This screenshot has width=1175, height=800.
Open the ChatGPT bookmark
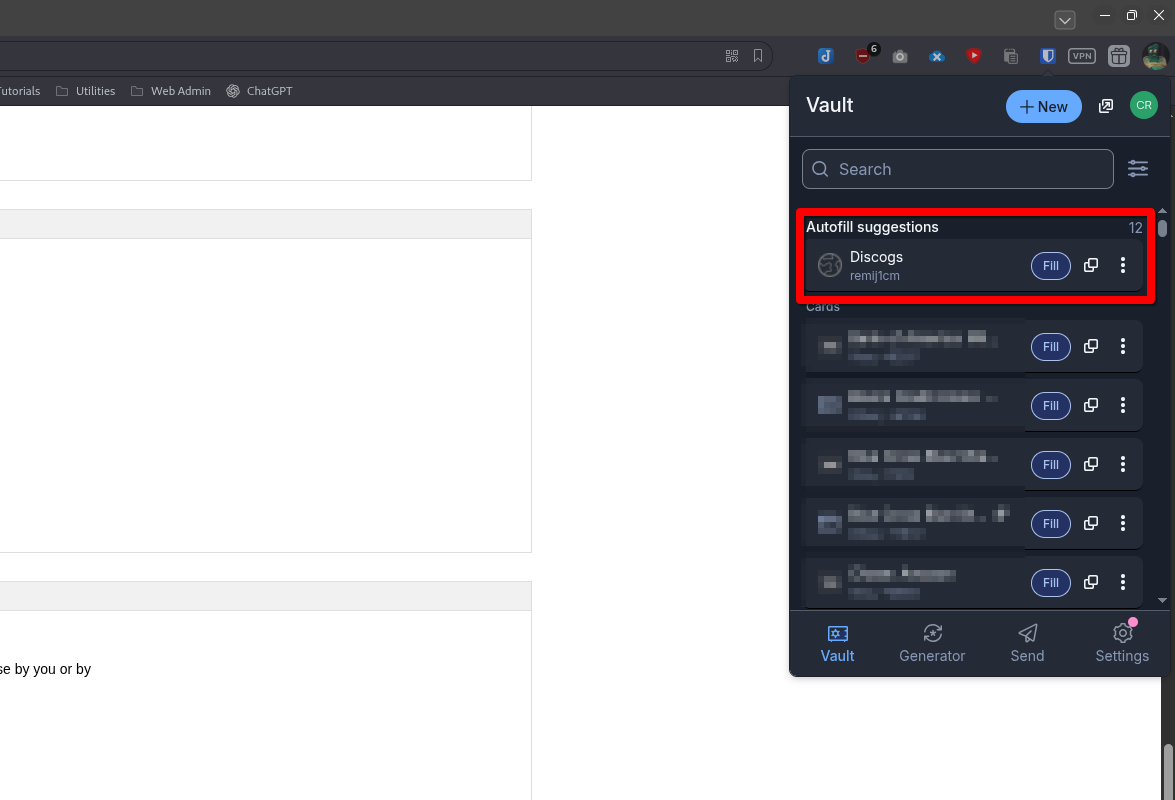point(259,90)
